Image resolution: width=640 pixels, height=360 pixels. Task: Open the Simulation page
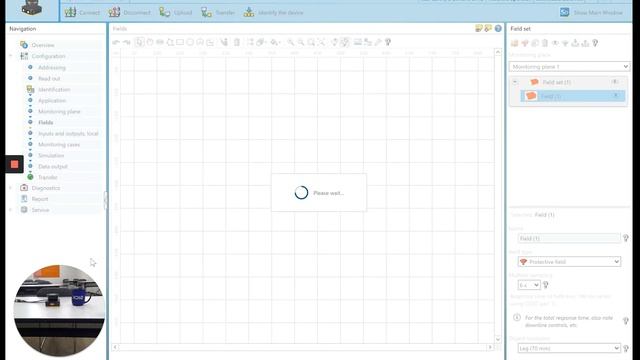coord(51,156)
